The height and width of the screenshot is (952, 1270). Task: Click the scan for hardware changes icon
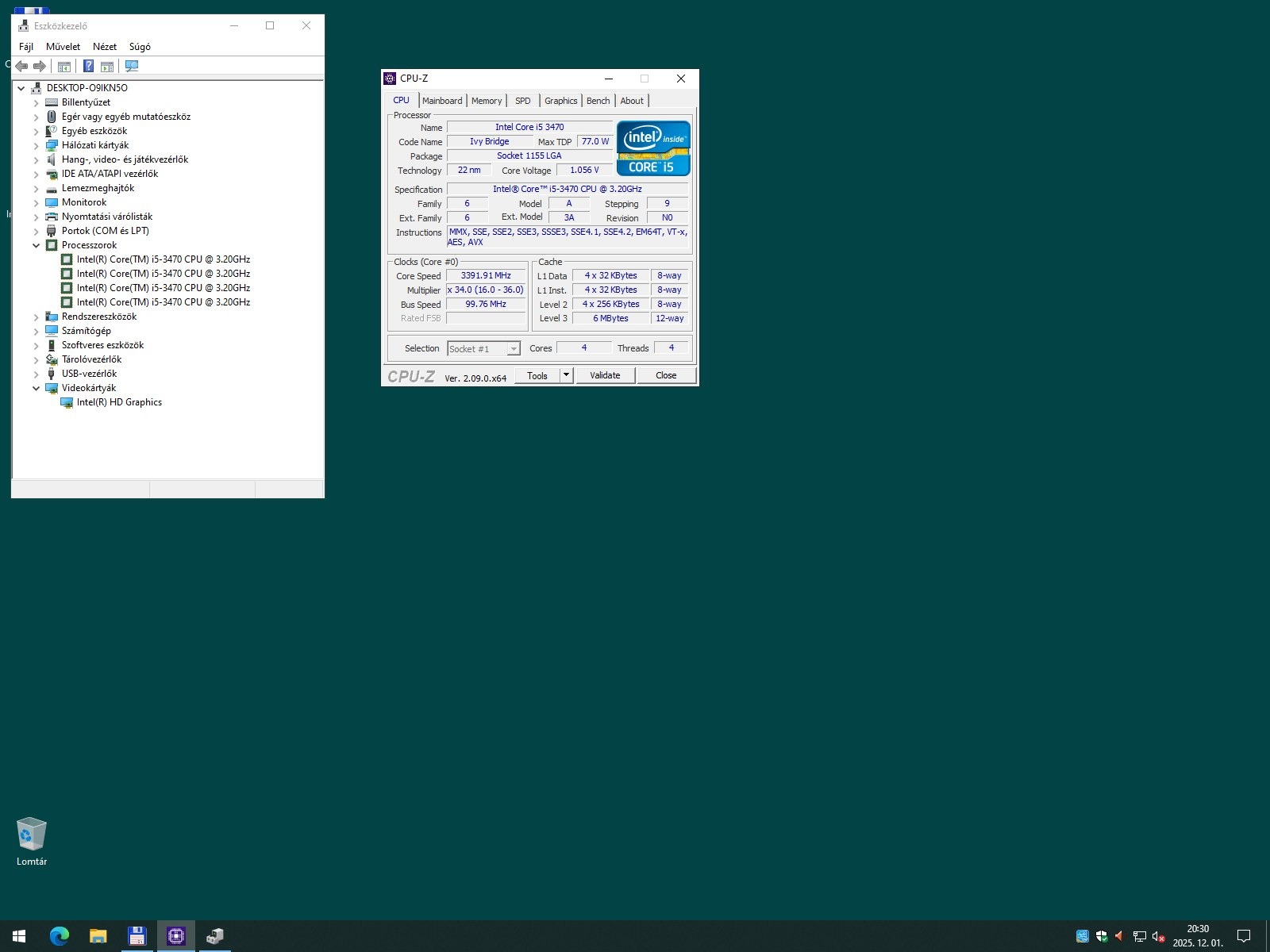click(132, 67)
